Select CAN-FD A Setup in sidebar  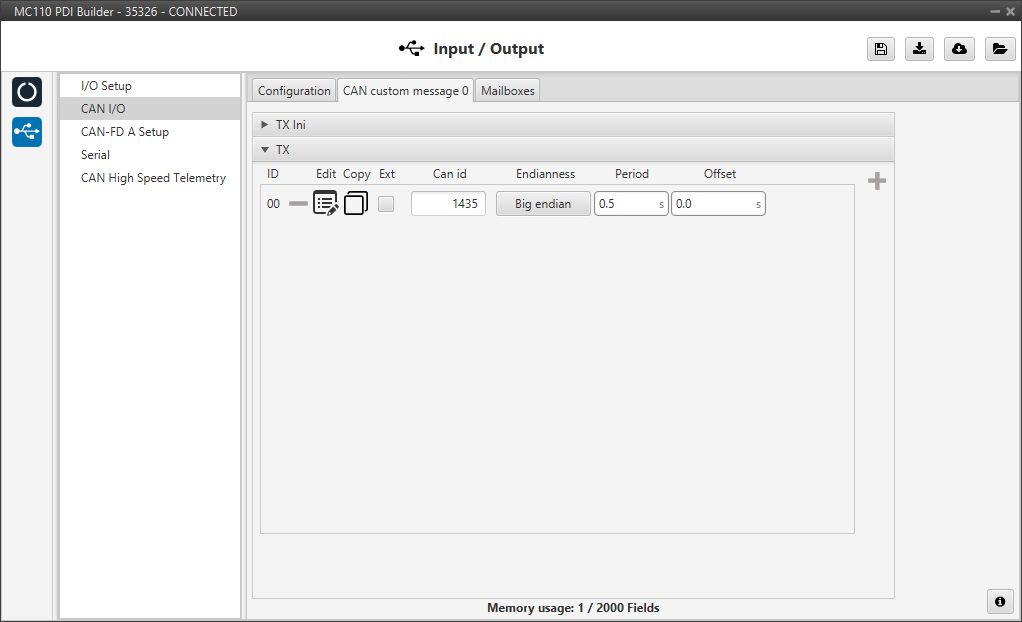125,132
